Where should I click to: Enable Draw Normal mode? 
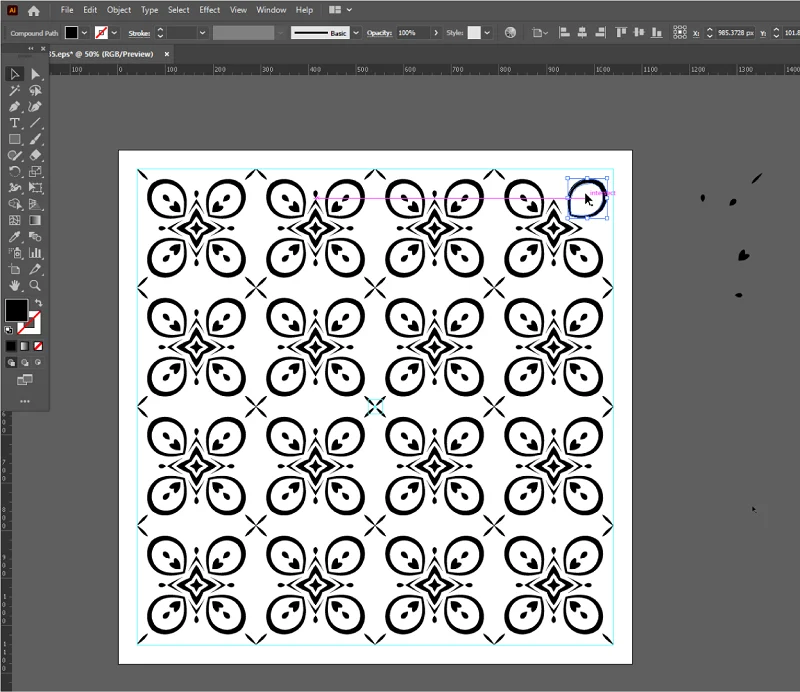coord(11,362)
